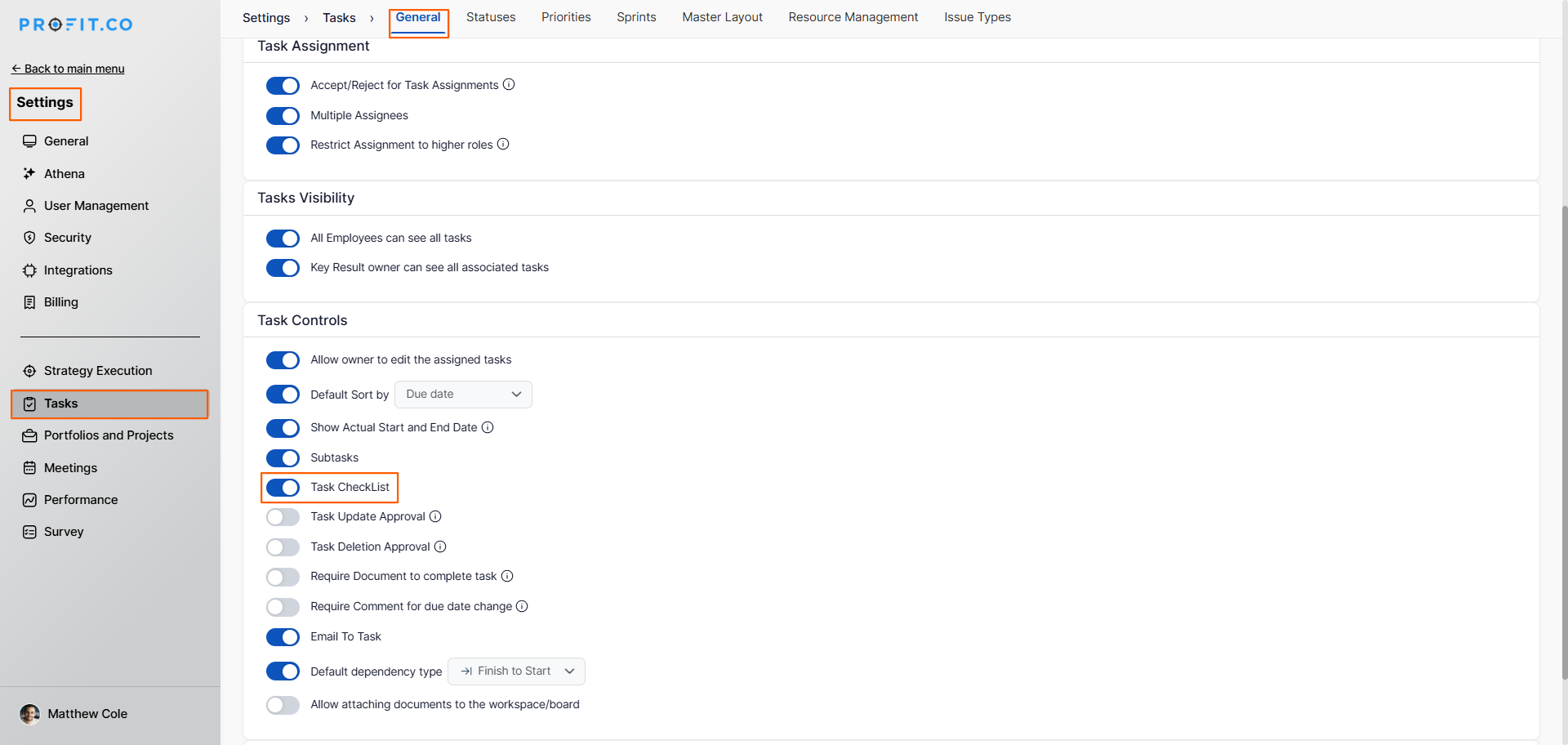The height and width of the screenshot is (745, 1568).
Task: Open User Management in sidebar
Action: point(96,206)
